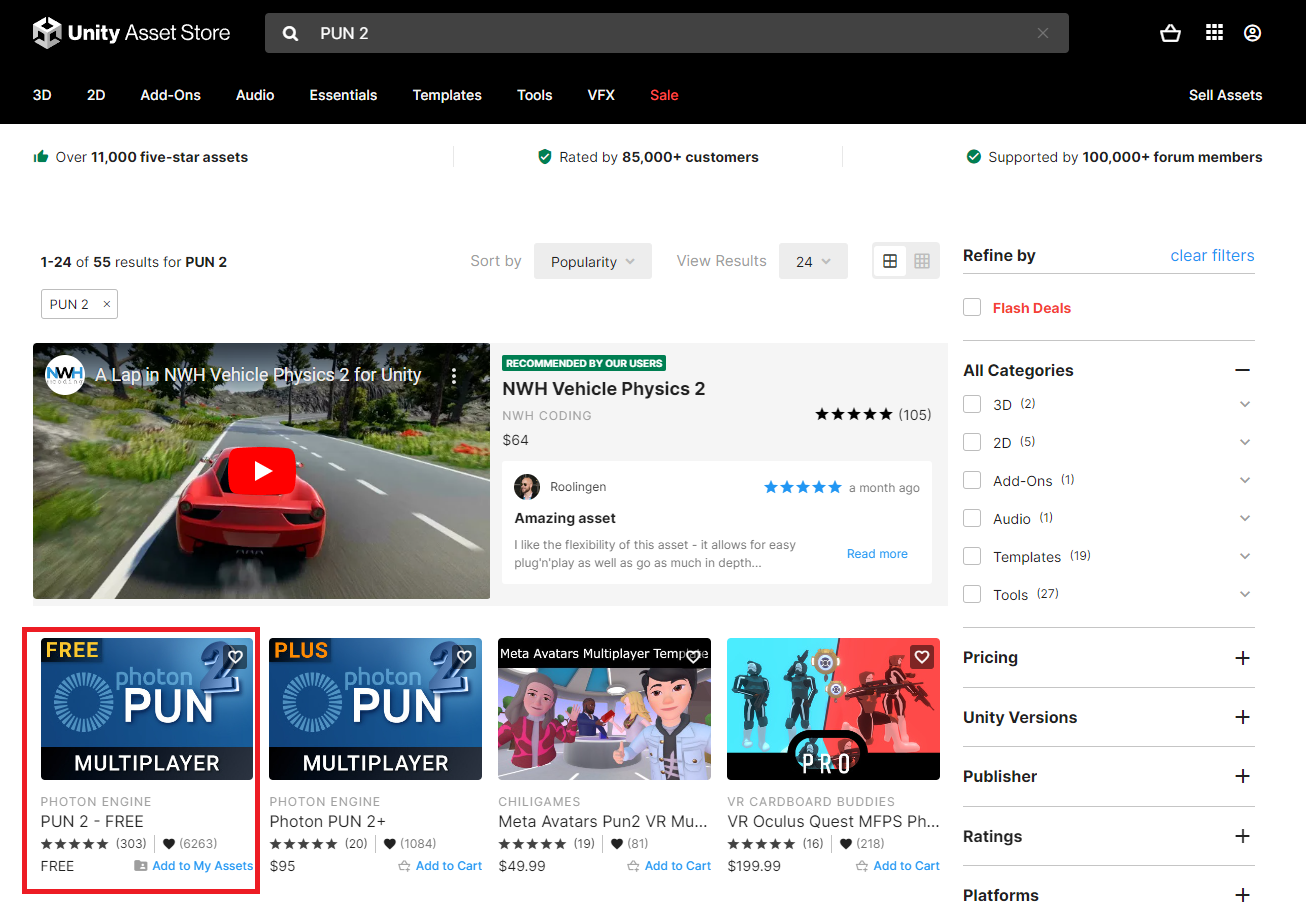Click the clear filters link

(x=1212, y=255)
